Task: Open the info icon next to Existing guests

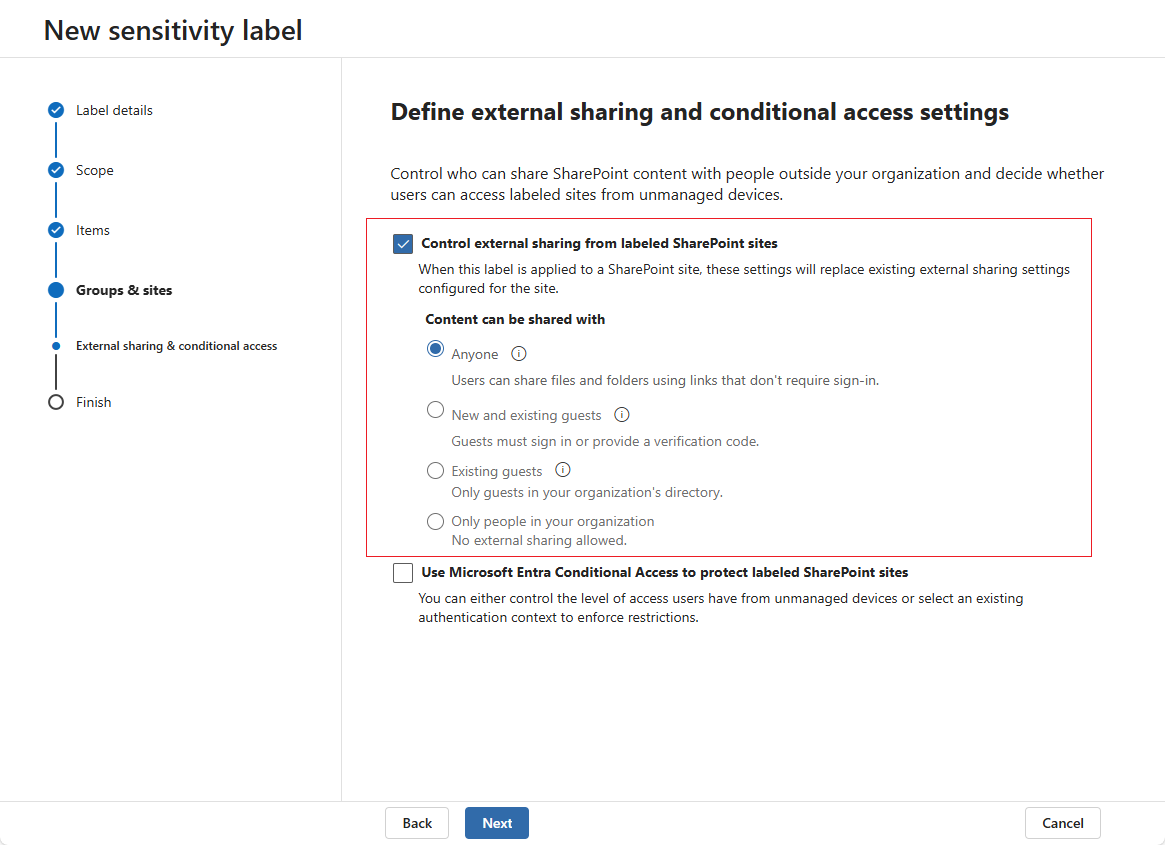Action: pos(563,470)
